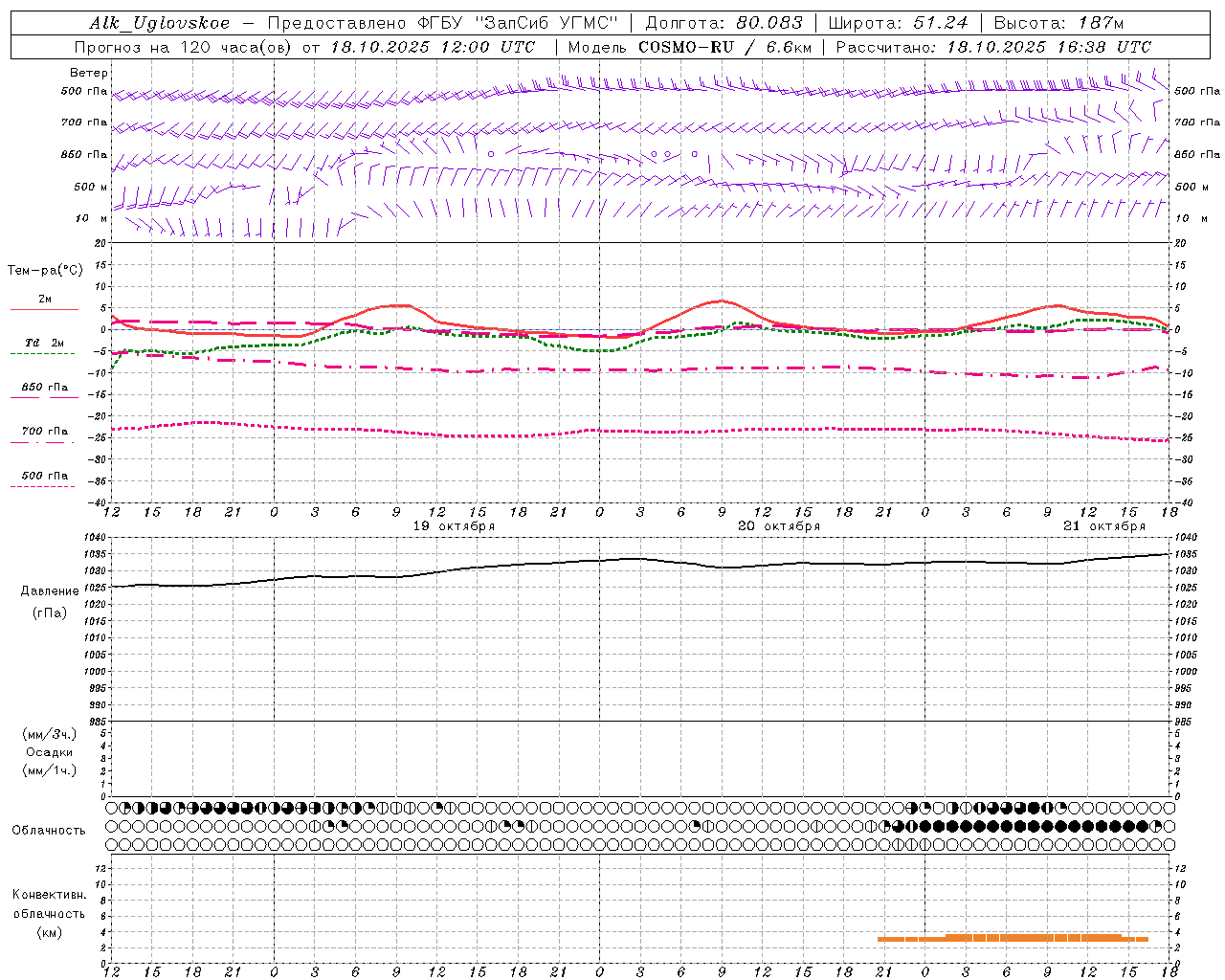This screenshot has width=1225, height=980.
Task: Click the Облачность row label
Action: coord(49,831)
